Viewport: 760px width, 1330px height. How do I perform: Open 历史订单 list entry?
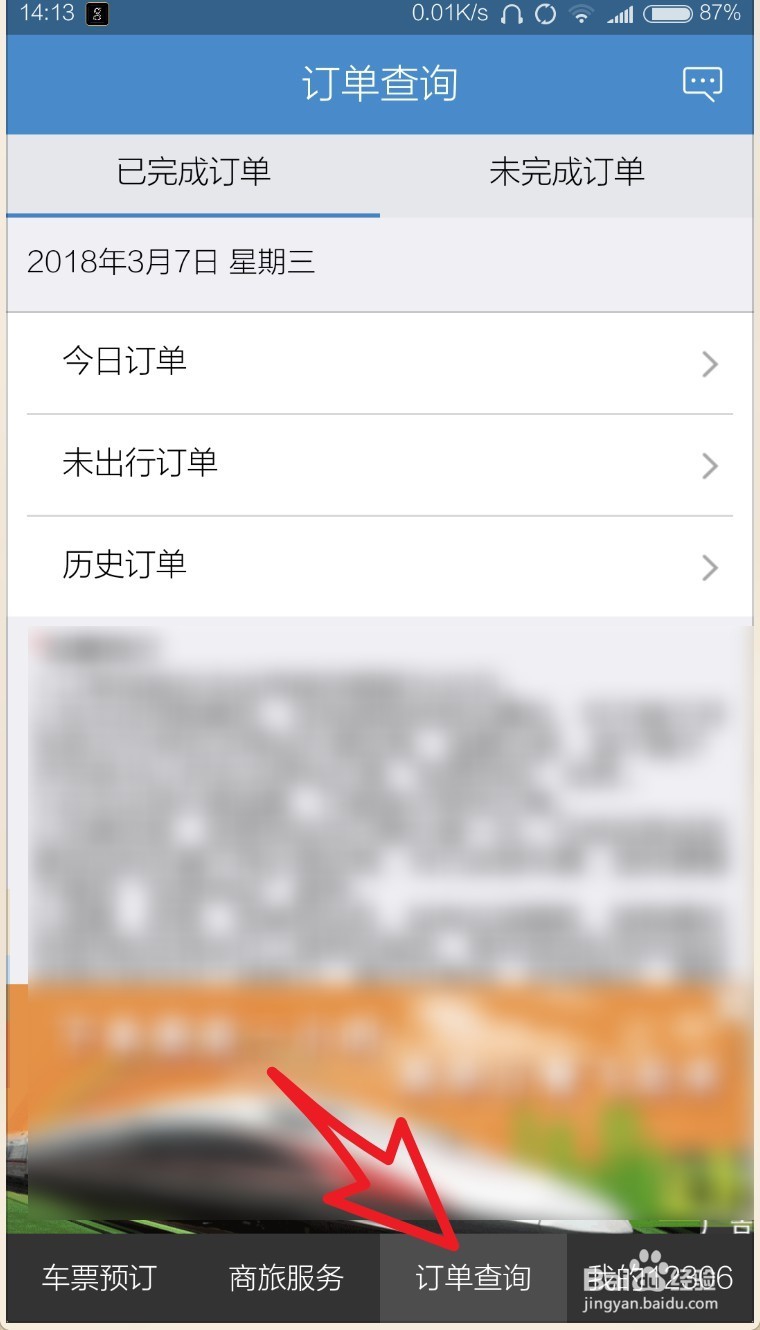point(380,567)
